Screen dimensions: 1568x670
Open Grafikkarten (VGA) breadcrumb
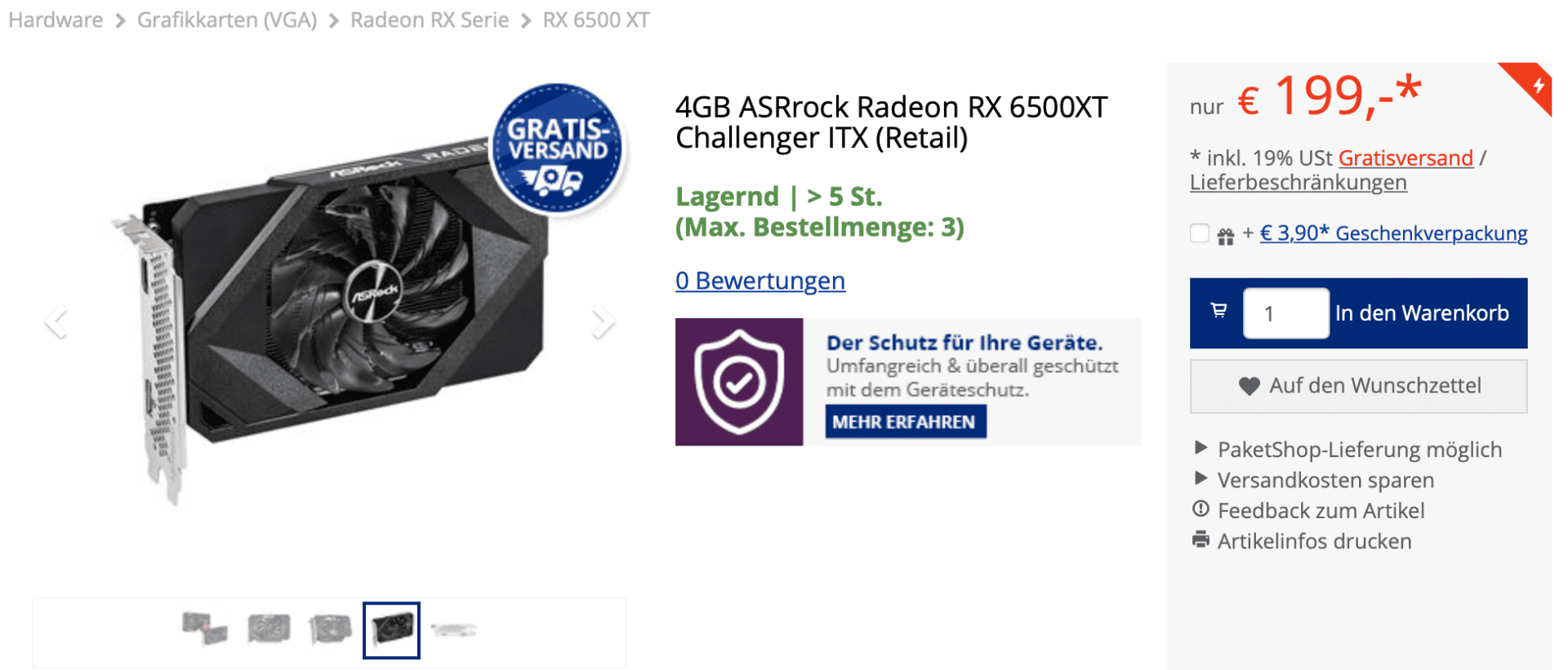pos(227,20)
